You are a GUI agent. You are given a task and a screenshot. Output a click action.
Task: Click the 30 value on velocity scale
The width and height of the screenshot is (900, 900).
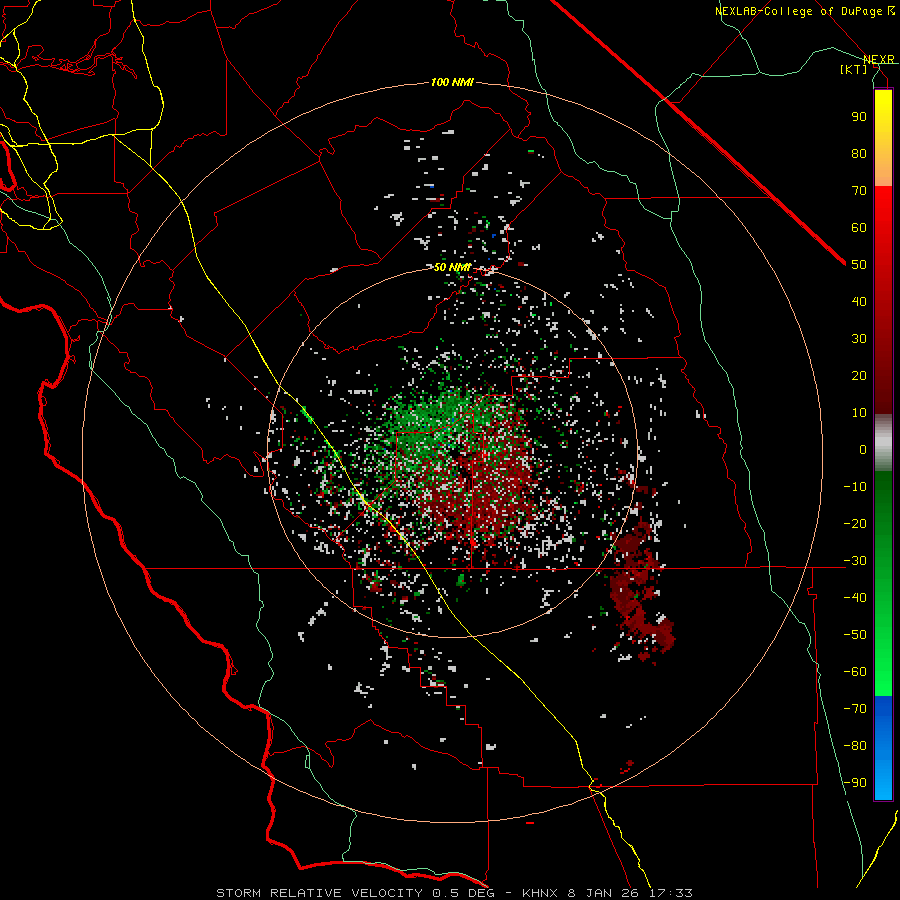pos(859,339)
